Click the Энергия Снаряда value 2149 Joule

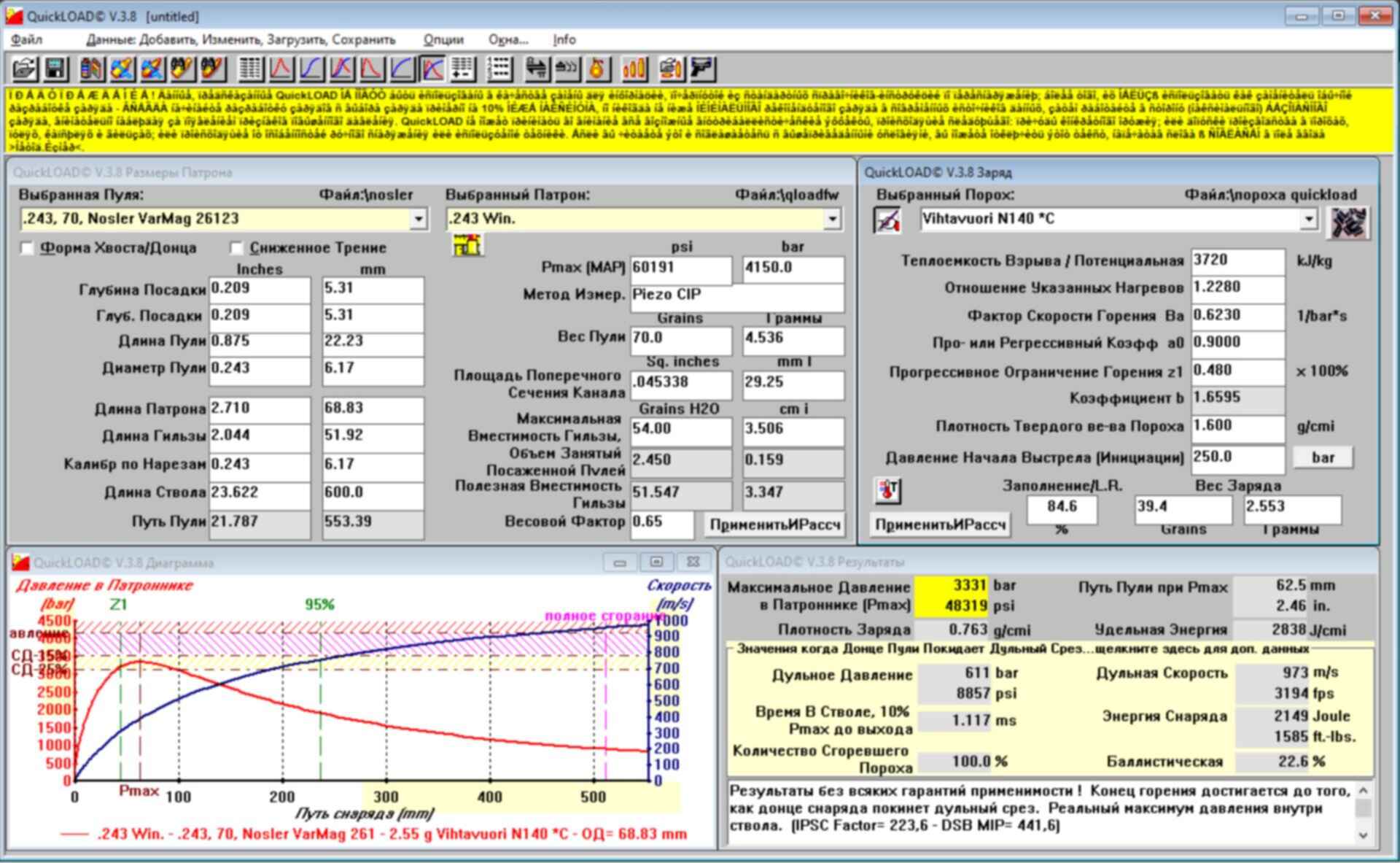[1272, 716]
